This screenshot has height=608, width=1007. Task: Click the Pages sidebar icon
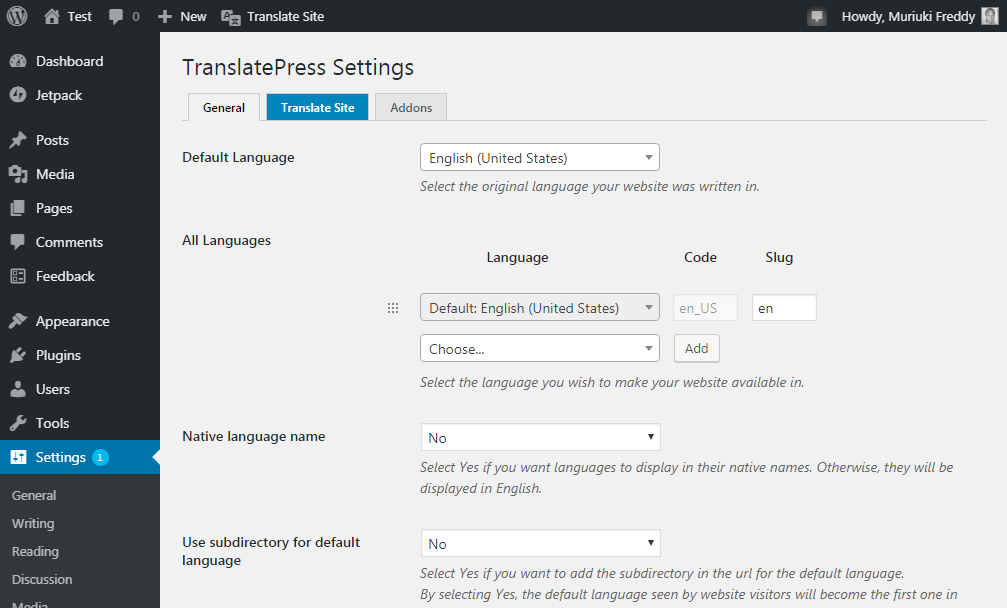point(18,208)
